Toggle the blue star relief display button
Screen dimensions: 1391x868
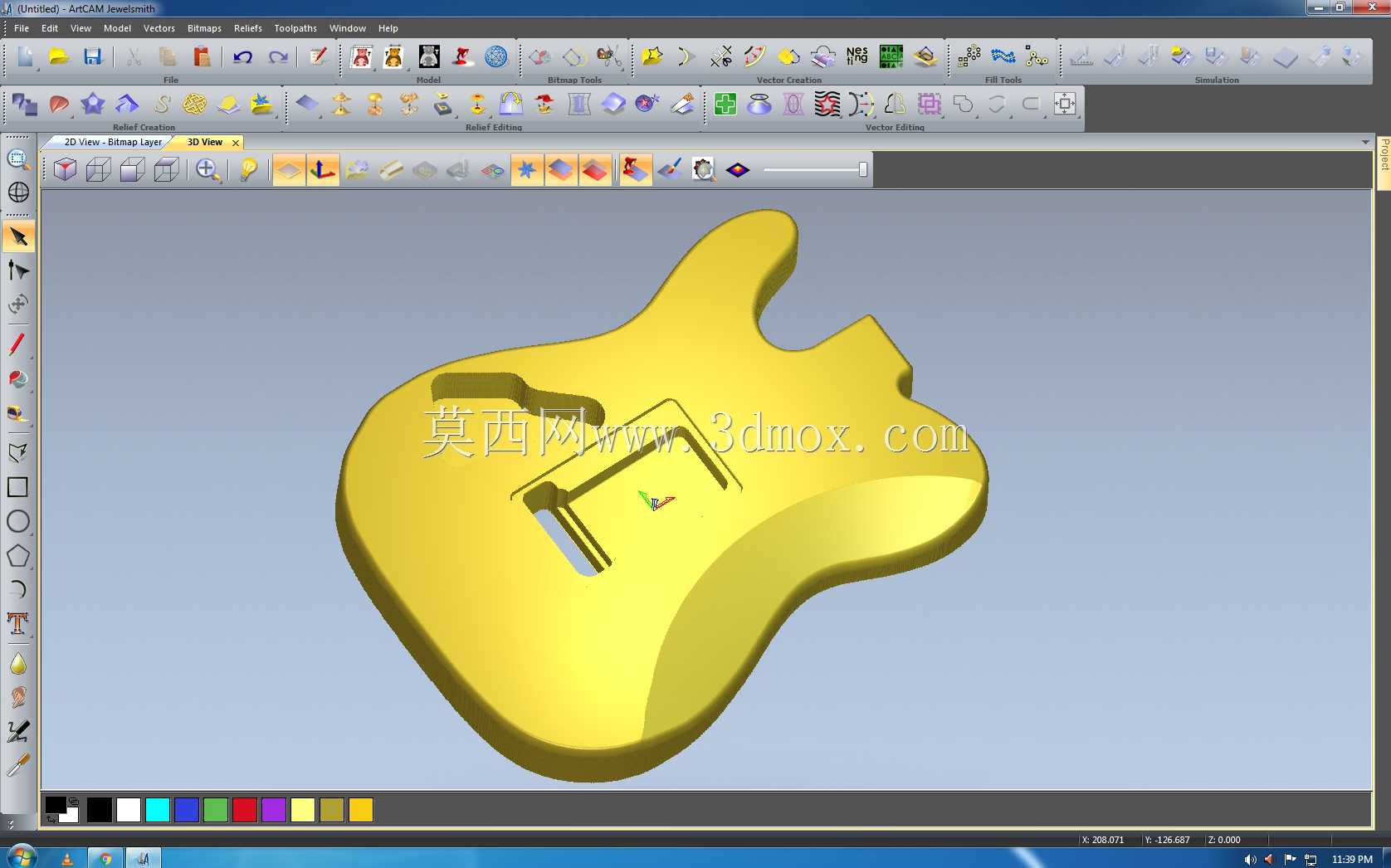pos(527,170)
